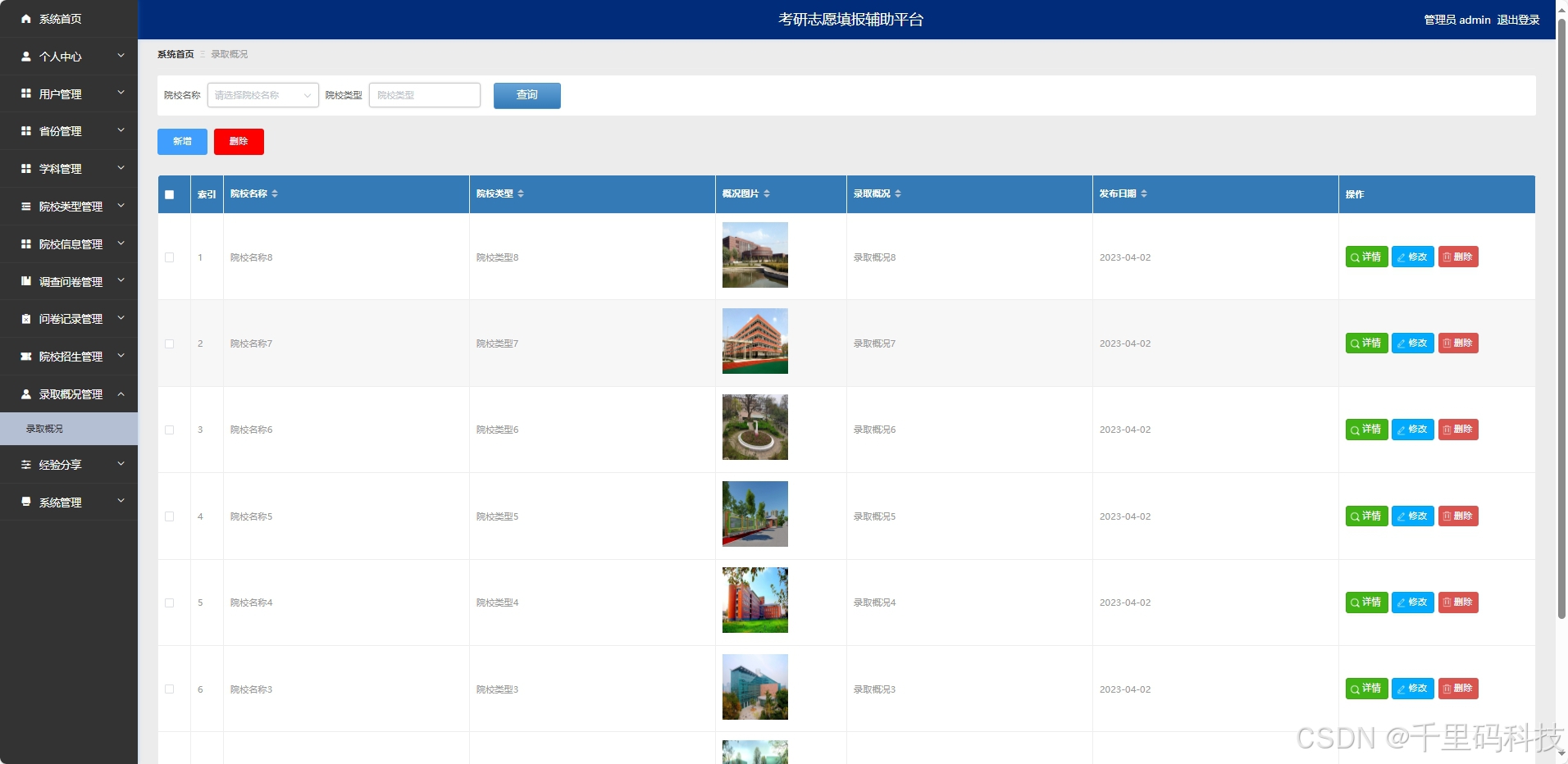This screenshot has height=764, width=1568.
Task: Sort by 院校名称 column arrows
Action: (x=275, y=193)
